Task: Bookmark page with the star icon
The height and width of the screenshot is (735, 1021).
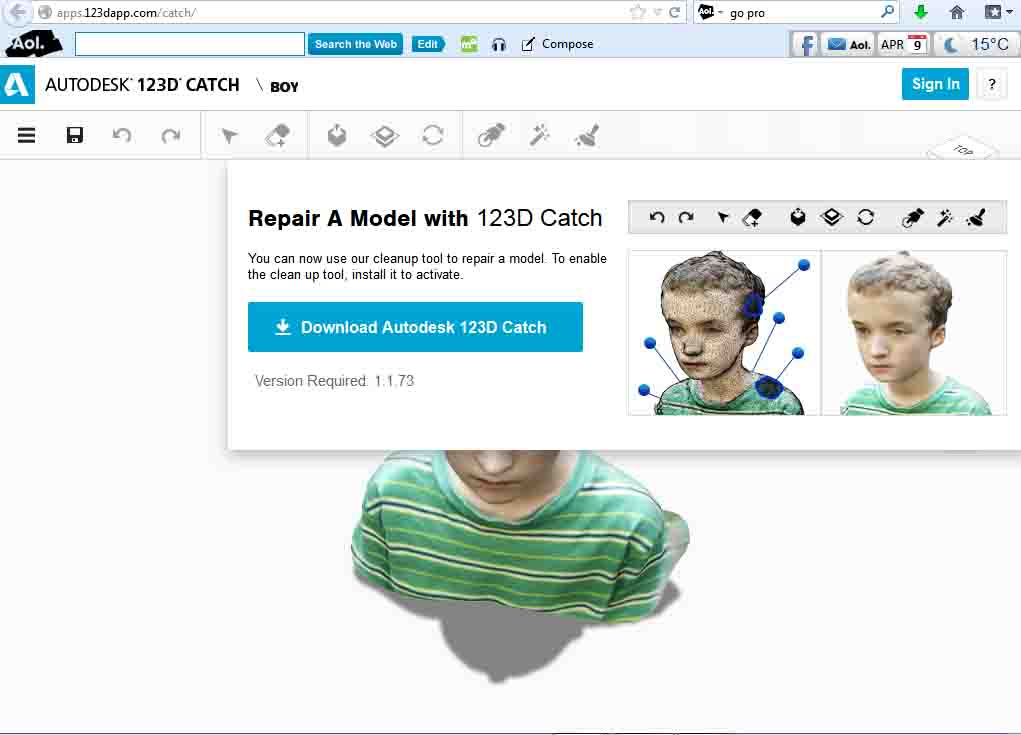Action: 638,12
